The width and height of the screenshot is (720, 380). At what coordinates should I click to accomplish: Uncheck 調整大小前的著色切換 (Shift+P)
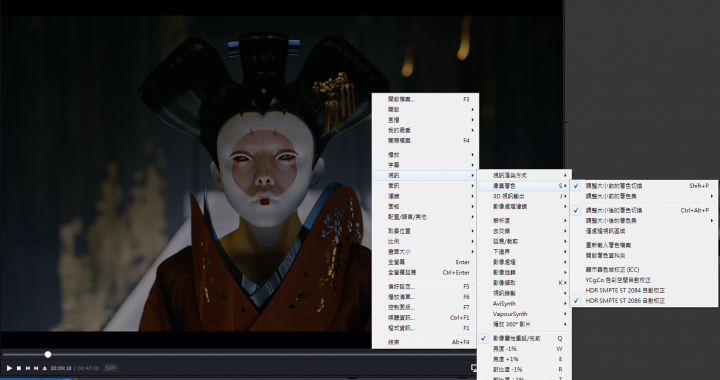[x=644, y=186]
